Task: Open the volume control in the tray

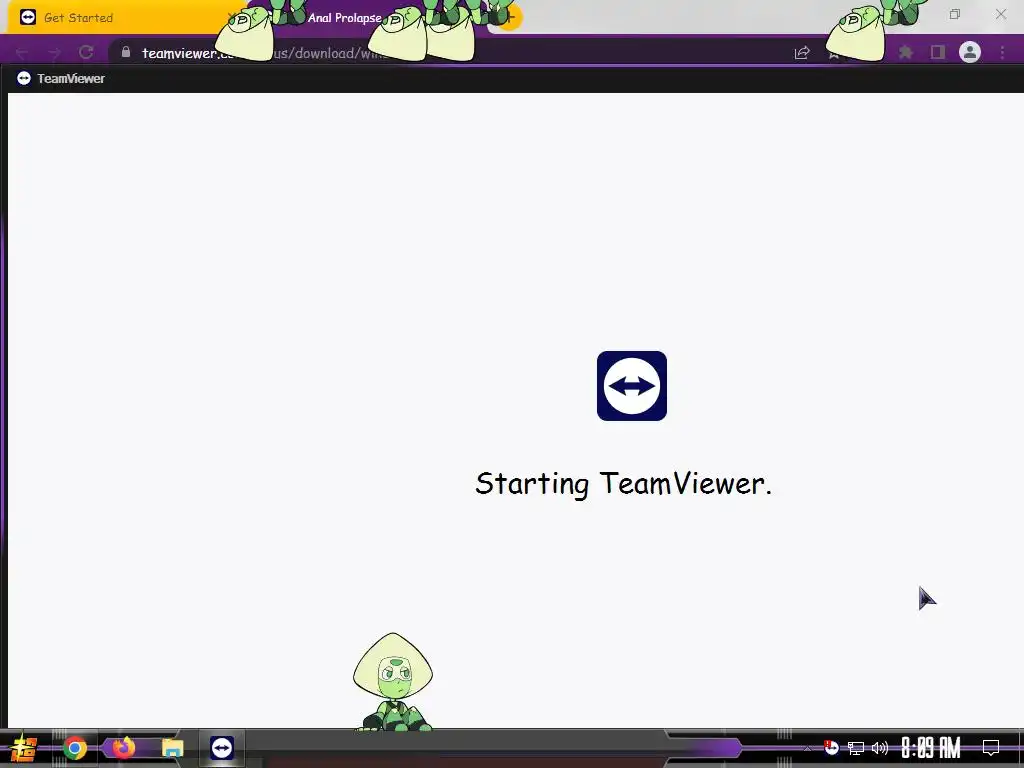Action: pyautogui.click(x=880, y=748)
